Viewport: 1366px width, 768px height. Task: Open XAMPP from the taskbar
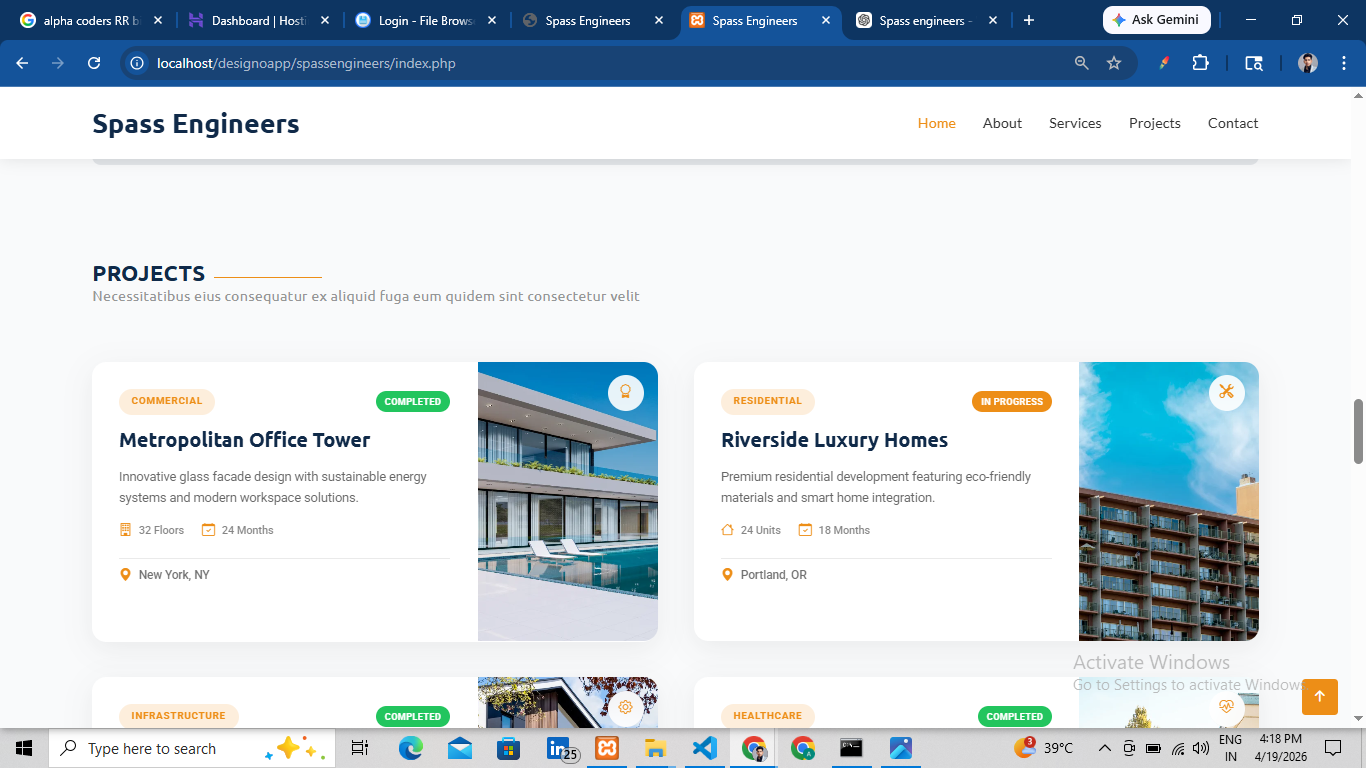pyautogui.click(x=606, y=748)
